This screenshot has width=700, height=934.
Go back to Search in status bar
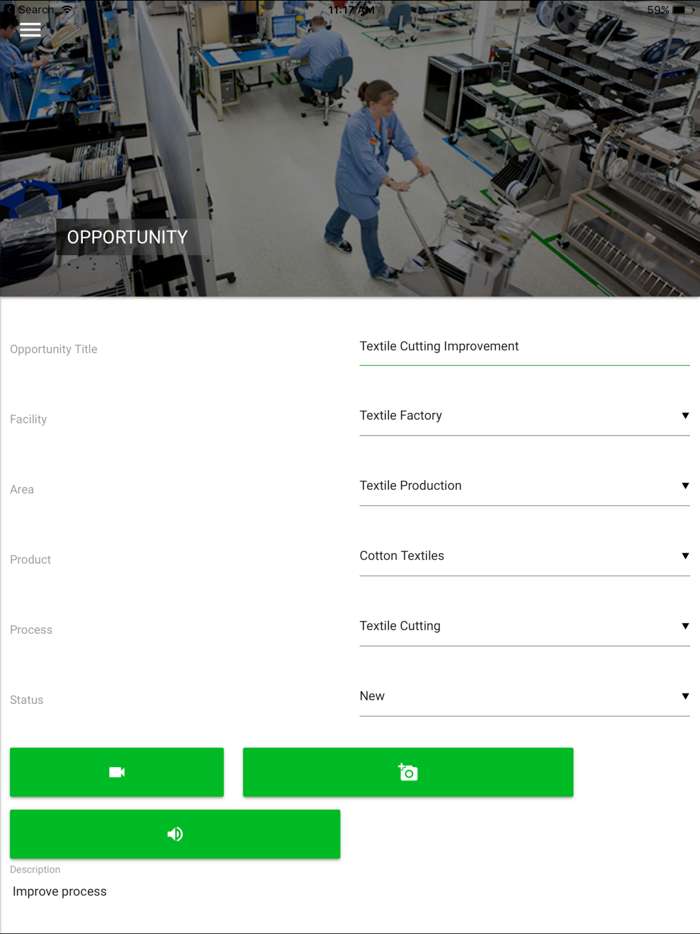(x=30, y=10)
